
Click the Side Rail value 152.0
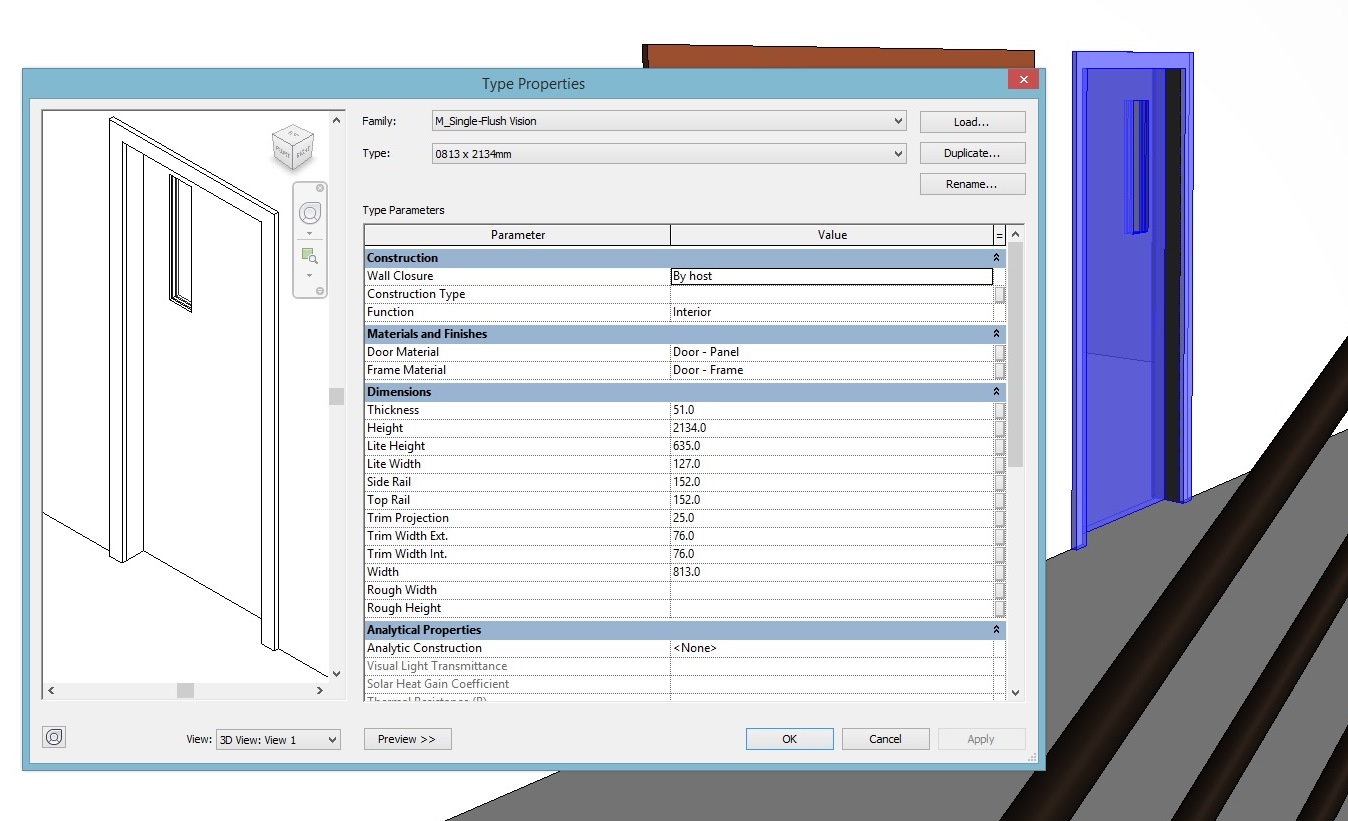831,482
